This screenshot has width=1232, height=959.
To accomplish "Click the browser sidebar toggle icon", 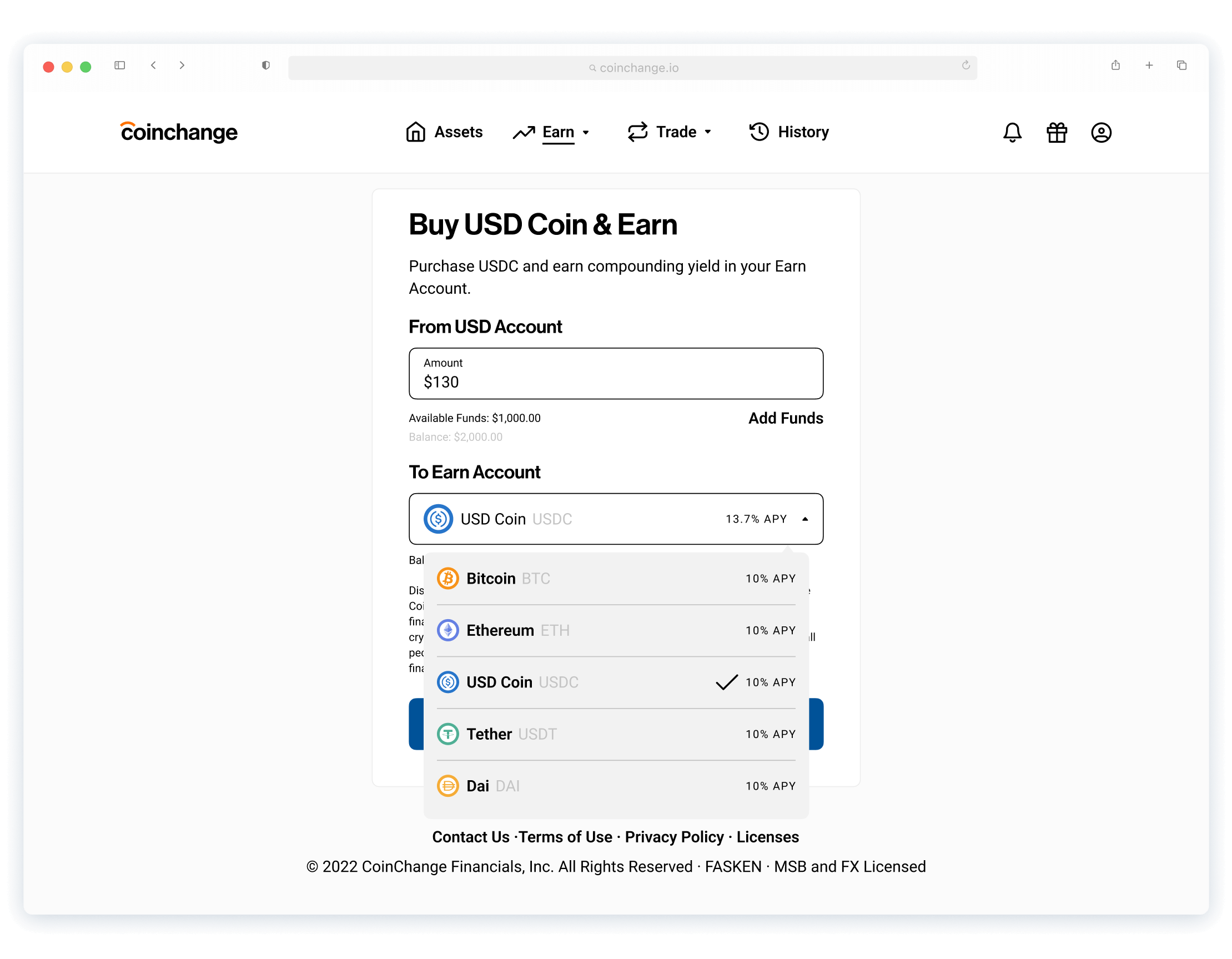I will (x=119, y=66).
